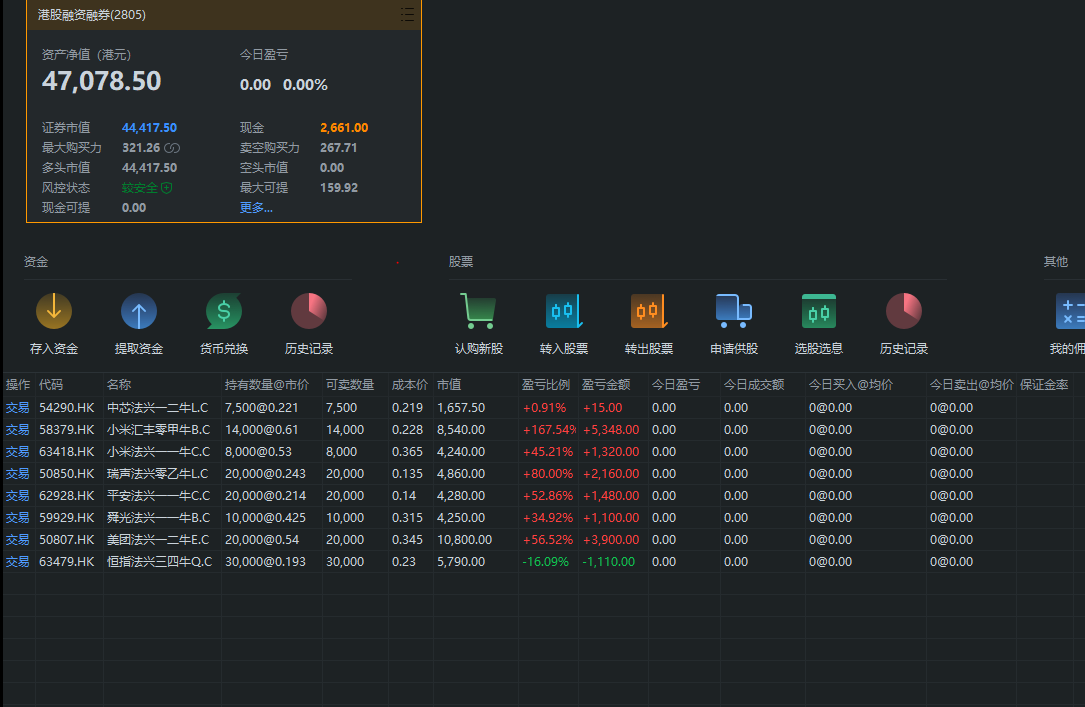Sort by the 成本价 column header
1085x707 pixels.
pyautogui.click(x=411, y=385)
